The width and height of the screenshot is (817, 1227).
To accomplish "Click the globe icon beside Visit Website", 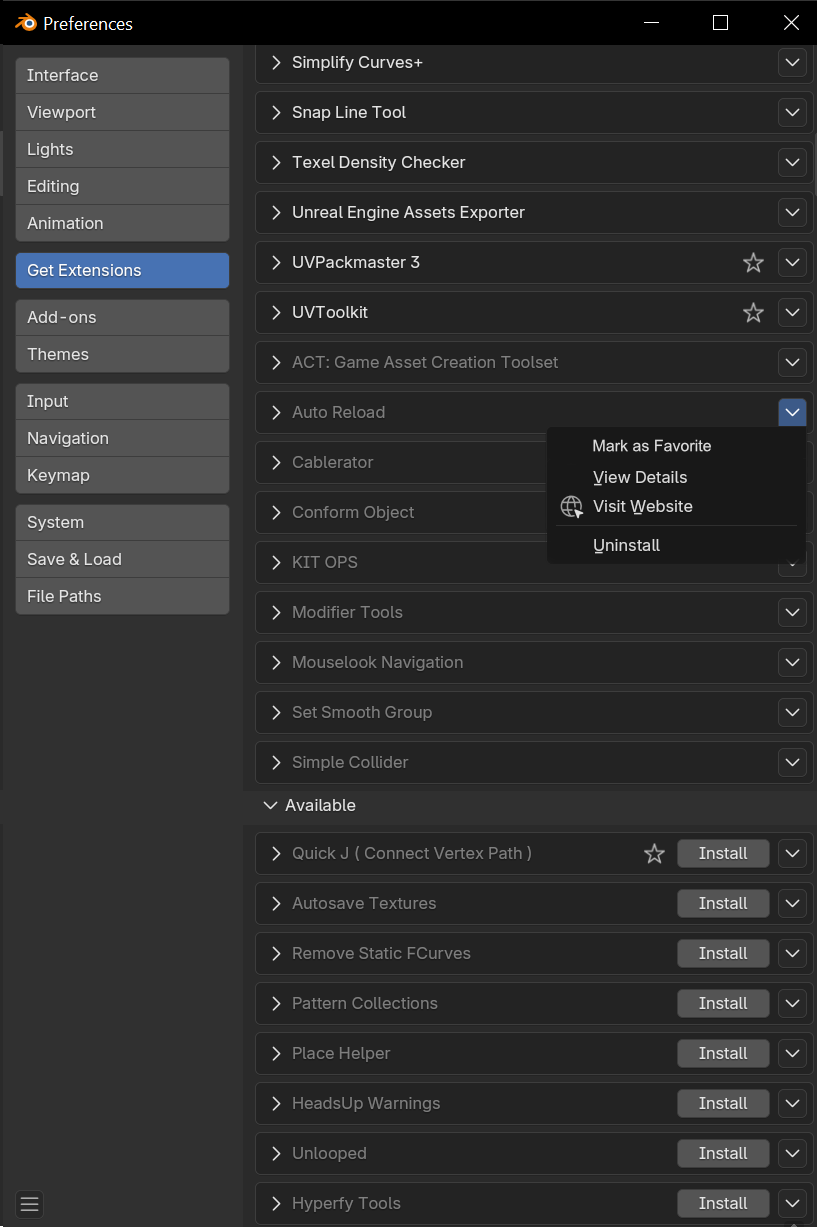I will pos(571,506).
